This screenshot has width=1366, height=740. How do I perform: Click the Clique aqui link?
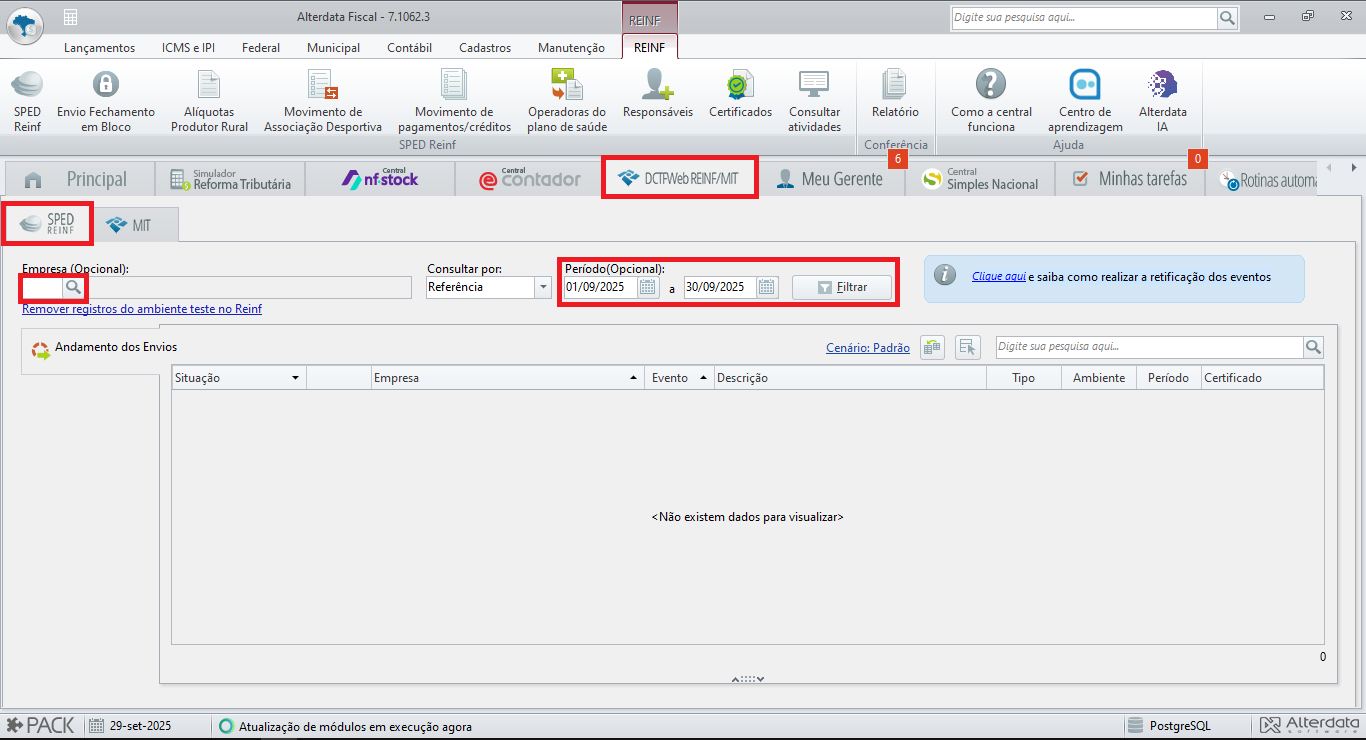(x=999, y=277)
